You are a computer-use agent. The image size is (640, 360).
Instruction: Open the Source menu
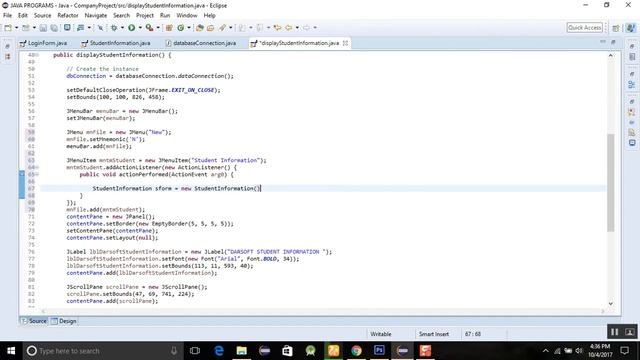tap(42, 15)
